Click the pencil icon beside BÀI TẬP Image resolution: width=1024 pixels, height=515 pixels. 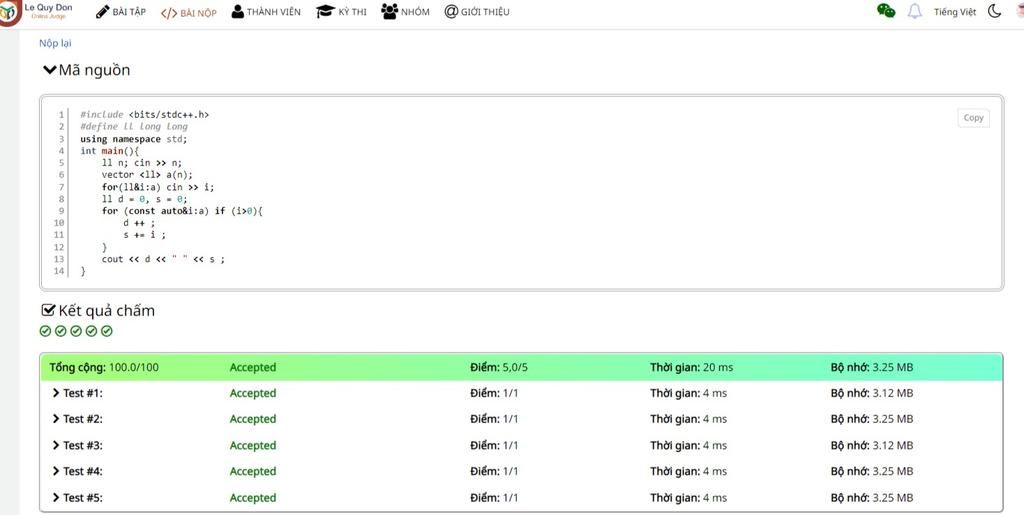pos(103,12)
